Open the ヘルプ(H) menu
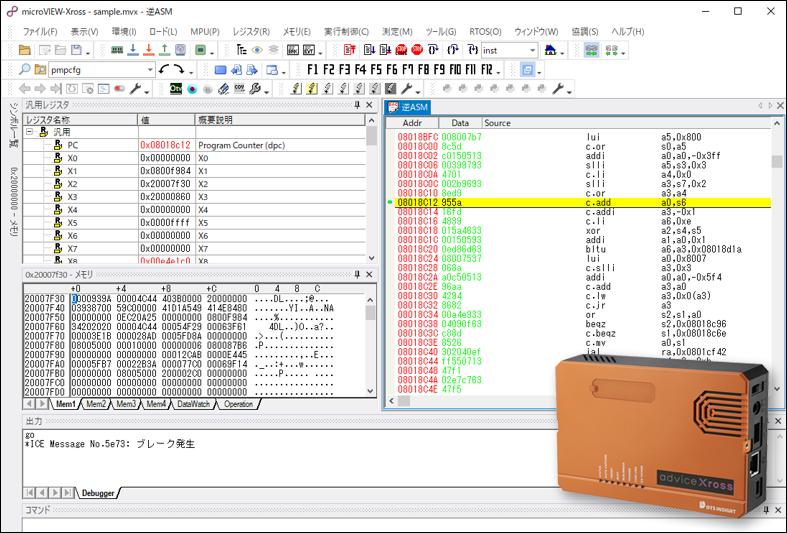This screenshot has width=787, height=533. point(627,32)
